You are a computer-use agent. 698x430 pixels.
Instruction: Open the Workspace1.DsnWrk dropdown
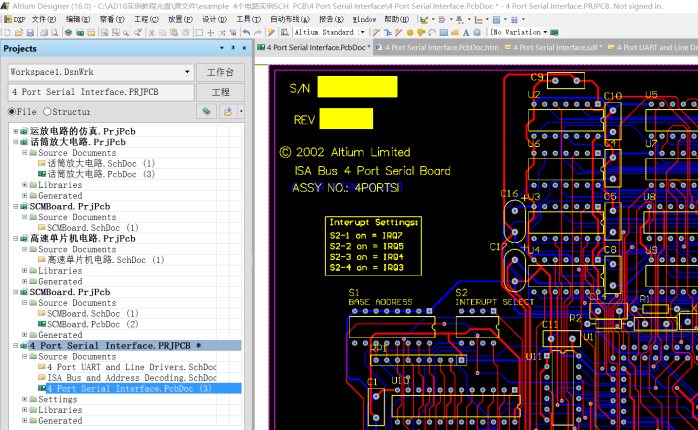click(187, 72)
